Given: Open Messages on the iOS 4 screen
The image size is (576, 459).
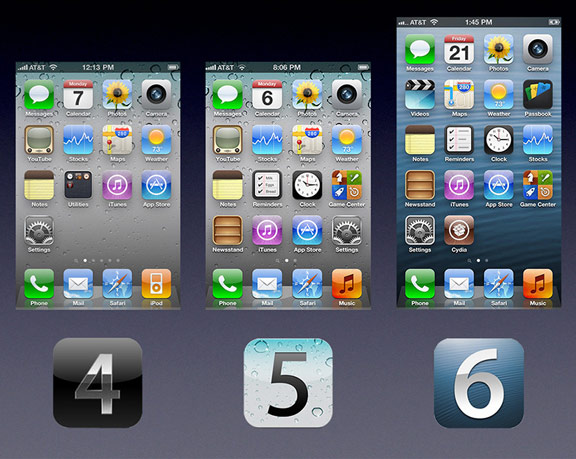Looking at the screenshot, I should tap(39, 94).
